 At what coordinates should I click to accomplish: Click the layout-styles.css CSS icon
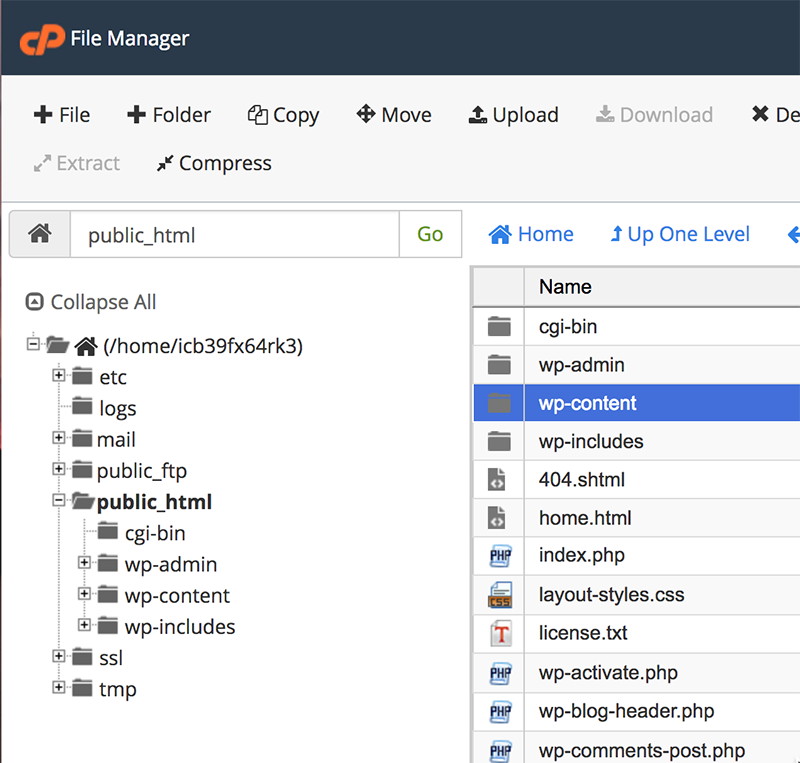500,595
